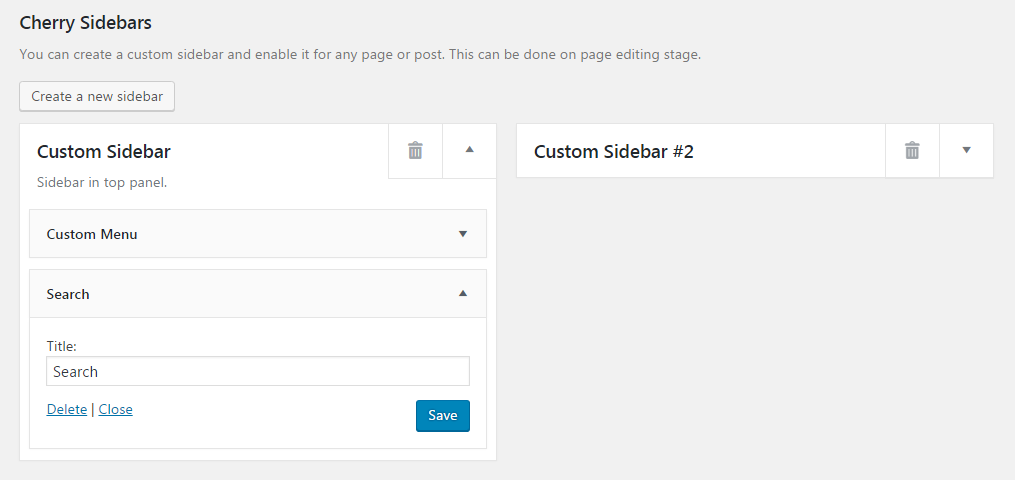Click the 'Title:' field label
1015x480 pixels.
[x=62, y=346]
